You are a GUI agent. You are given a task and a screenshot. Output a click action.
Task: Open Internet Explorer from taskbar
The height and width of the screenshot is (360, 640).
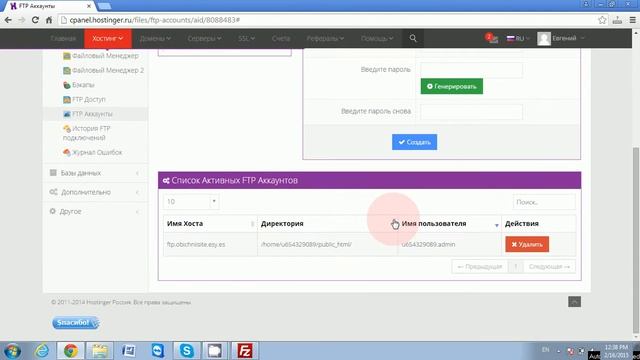(x=42, y=351)
